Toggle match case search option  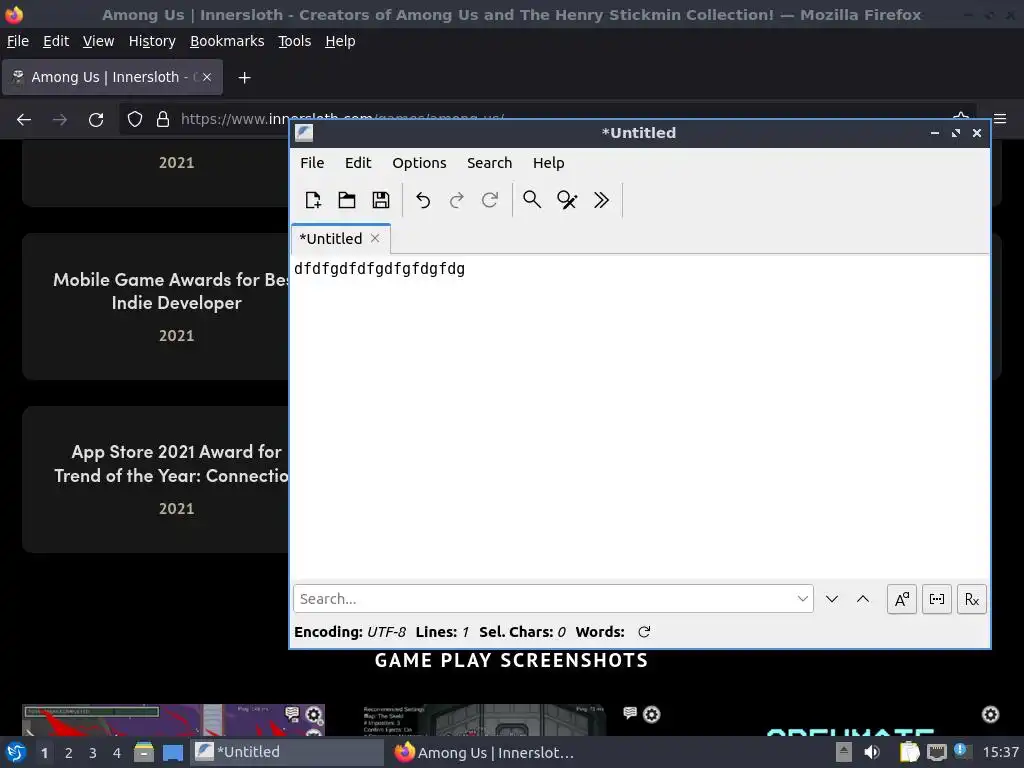pos(902,600)
